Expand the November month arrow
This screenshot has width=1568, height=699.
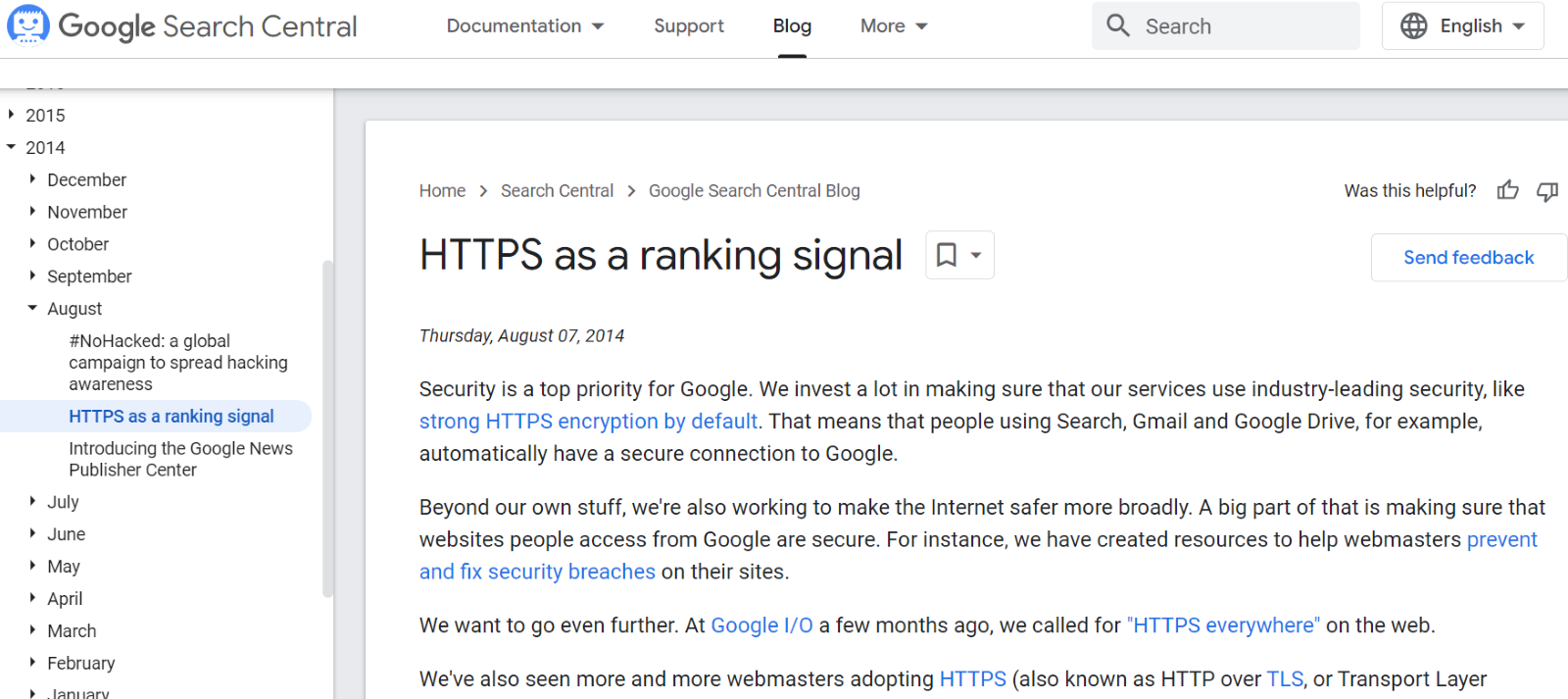point(32,212)
